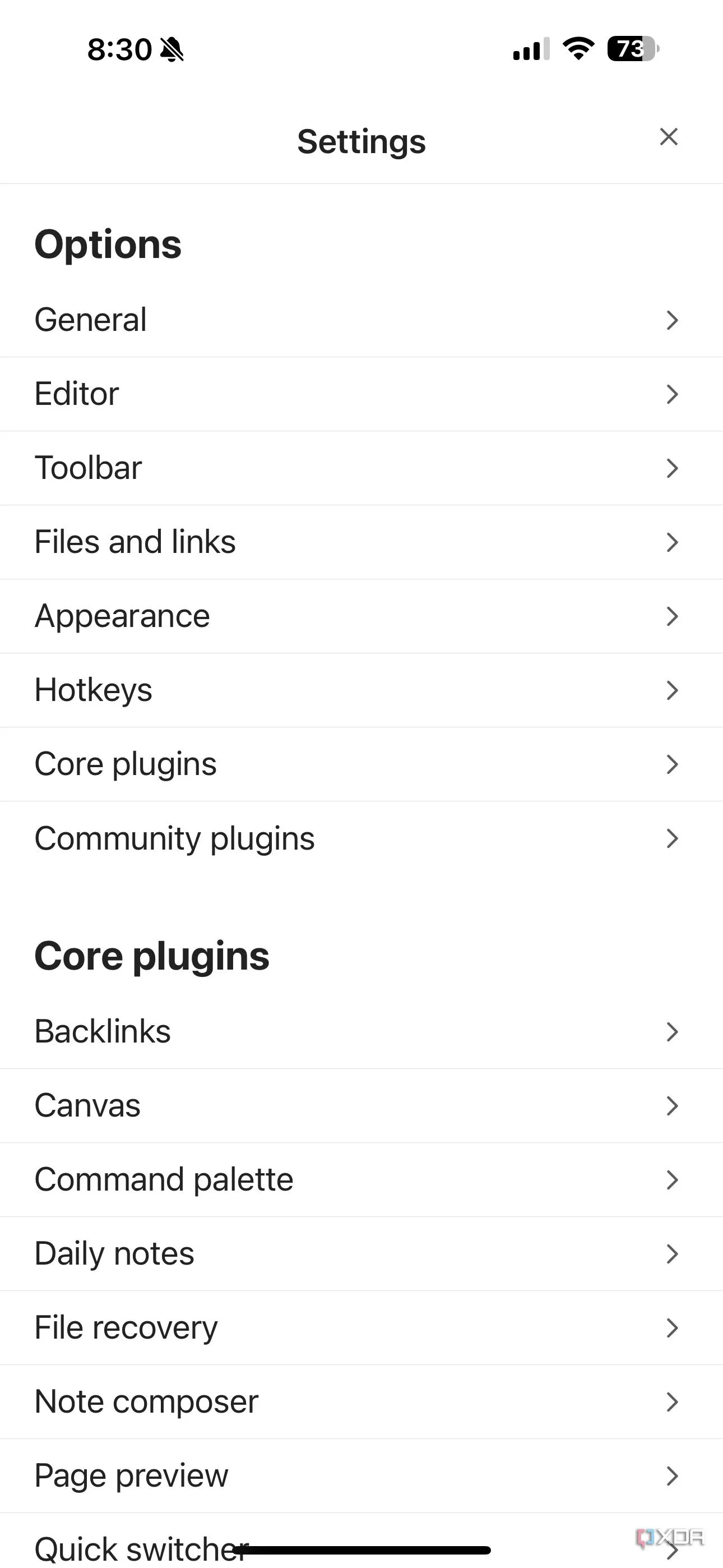Viewport: 723px width, 1568px height.
Task: Tap the Note composer chevron arrow
Action: [x=672, y=1402]
